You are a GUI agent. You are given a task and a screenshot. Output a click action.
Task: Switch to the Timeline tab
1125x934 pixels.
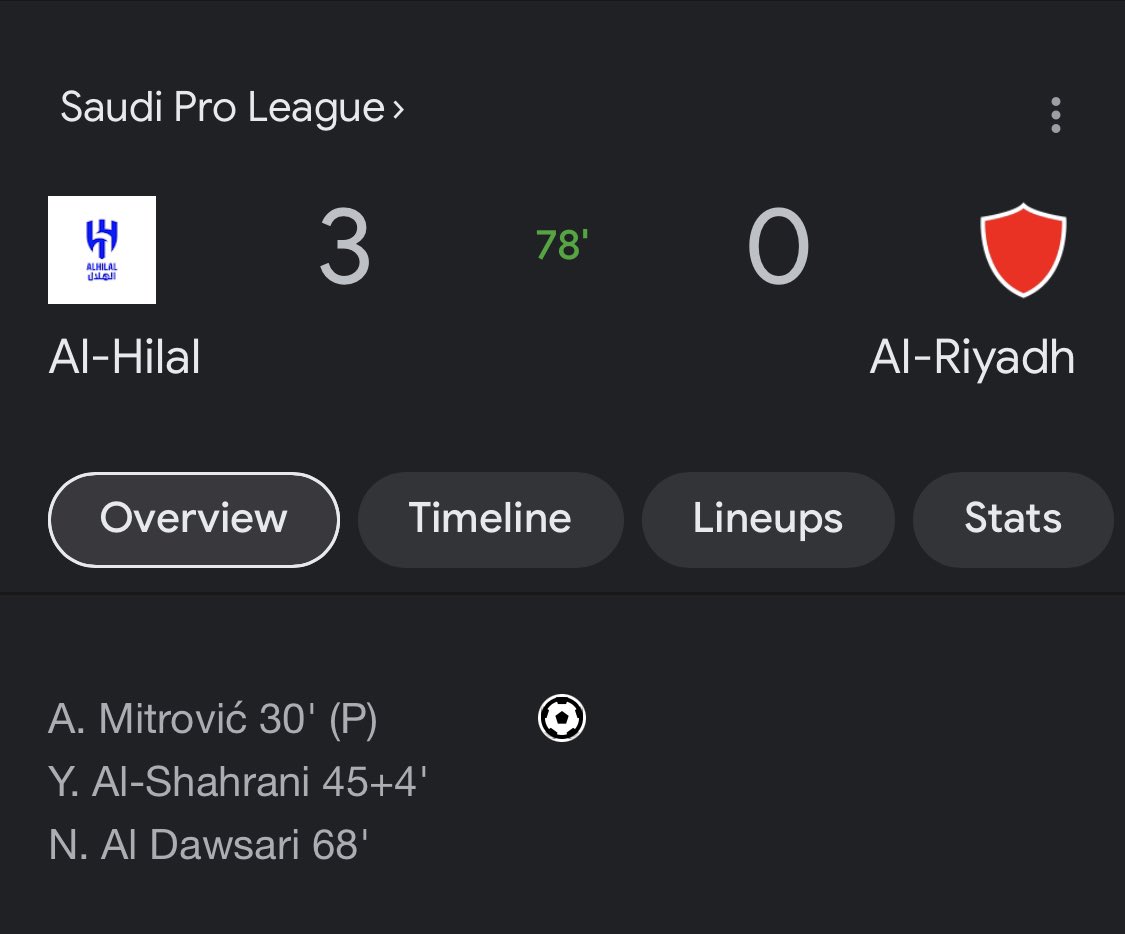pyautogui.click(x=490, y=519)
